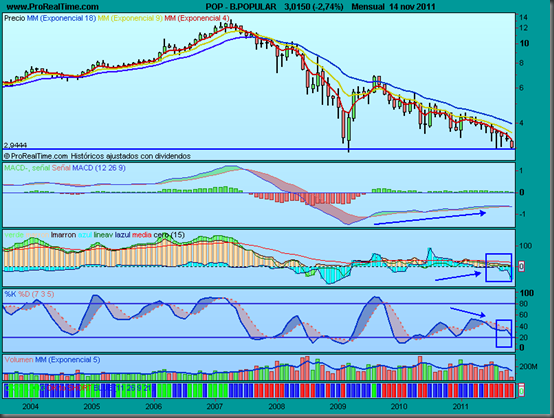
Task: Click the %D (7 3 5) legend label
Action: click(36, 294)
